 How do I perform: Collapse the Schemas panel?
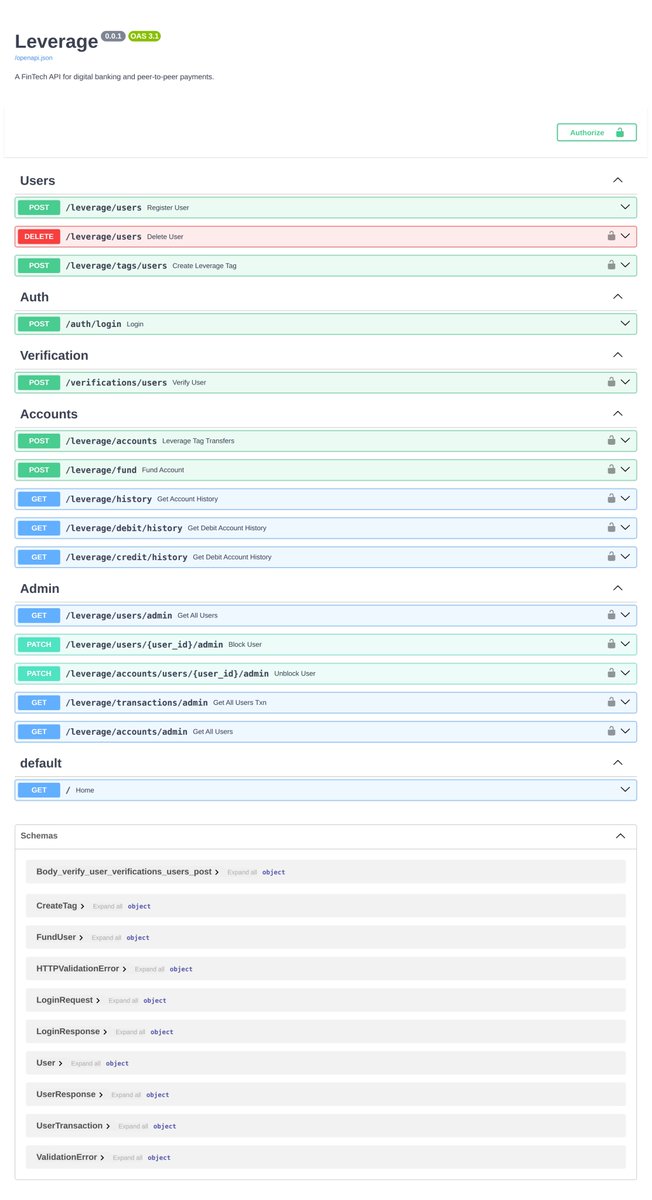coord(620,836)
